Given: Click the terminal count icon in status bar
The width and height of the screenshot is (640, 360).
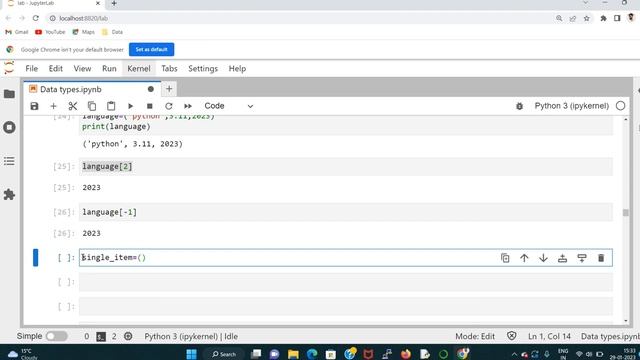Looking at the screenshot, I should point(101,336).
